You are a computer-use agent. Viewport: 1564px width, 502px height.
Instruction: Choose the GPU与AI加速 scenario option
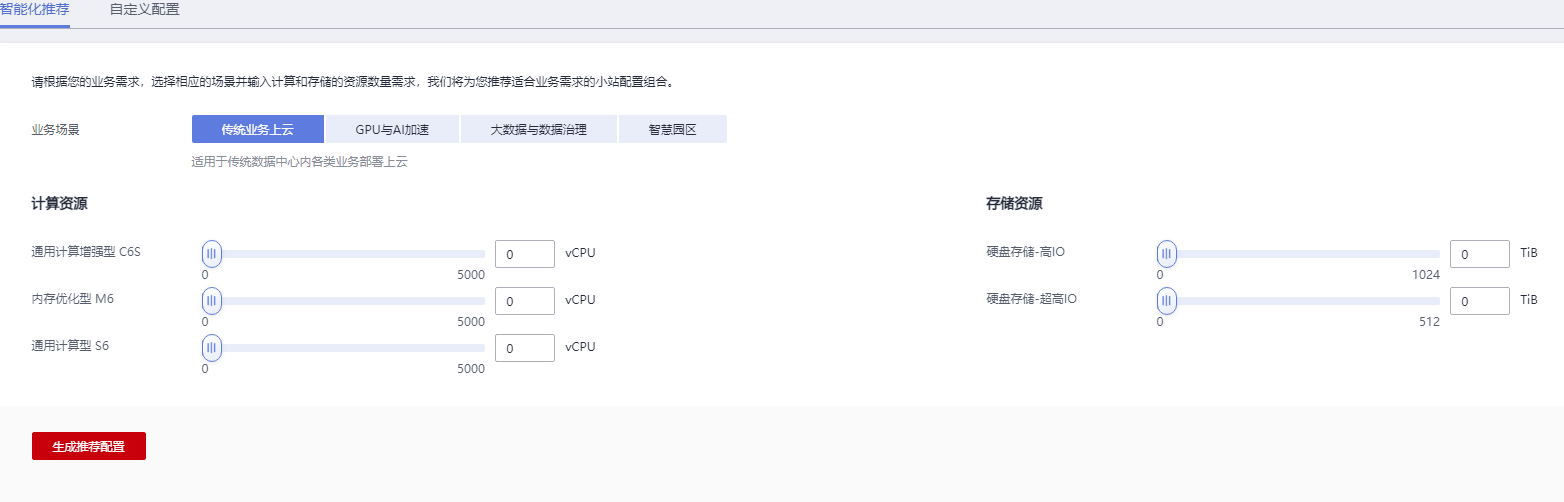pos(392,129)
